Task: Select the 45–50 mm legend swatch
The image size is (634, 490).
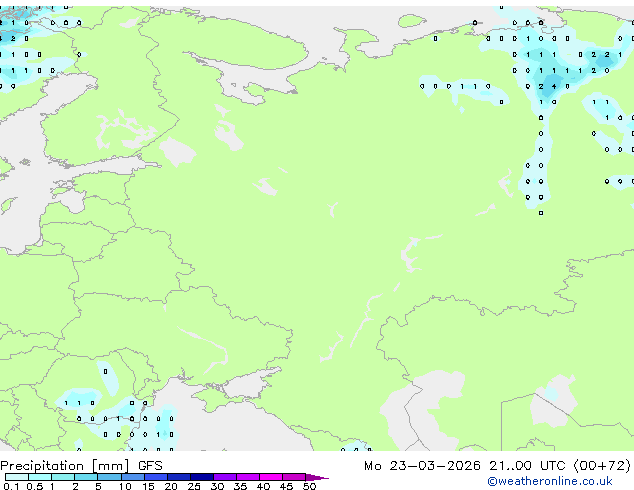Action: pos(294,477)
